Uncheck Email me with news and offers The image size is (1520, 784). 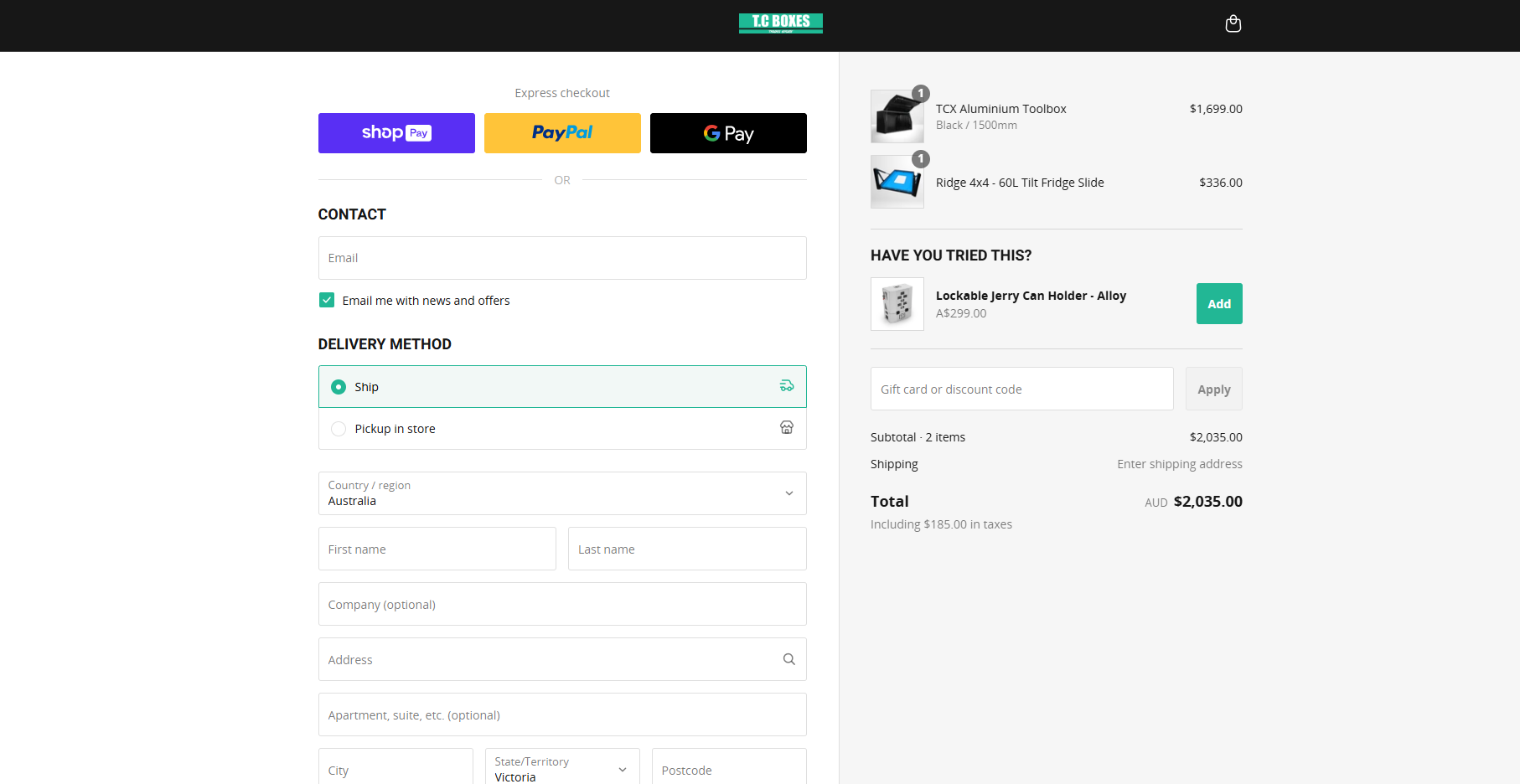pos(326,300)
